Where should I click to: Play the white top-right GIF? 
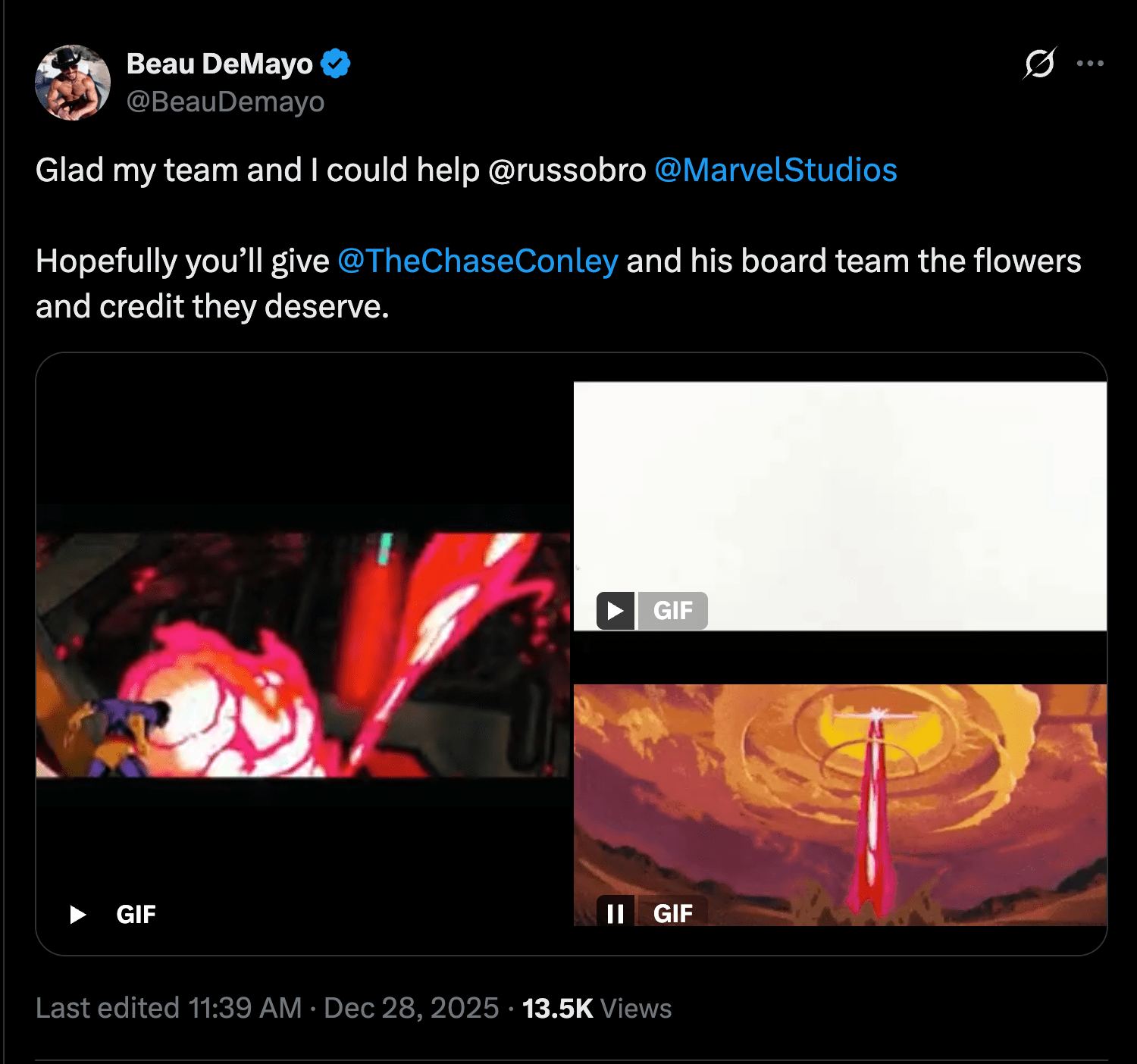(615, 611)
